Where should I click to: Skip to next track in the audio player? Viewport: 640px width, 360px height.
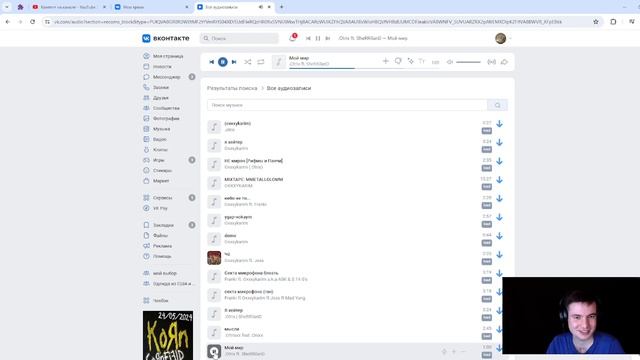[x=234, y=62]
